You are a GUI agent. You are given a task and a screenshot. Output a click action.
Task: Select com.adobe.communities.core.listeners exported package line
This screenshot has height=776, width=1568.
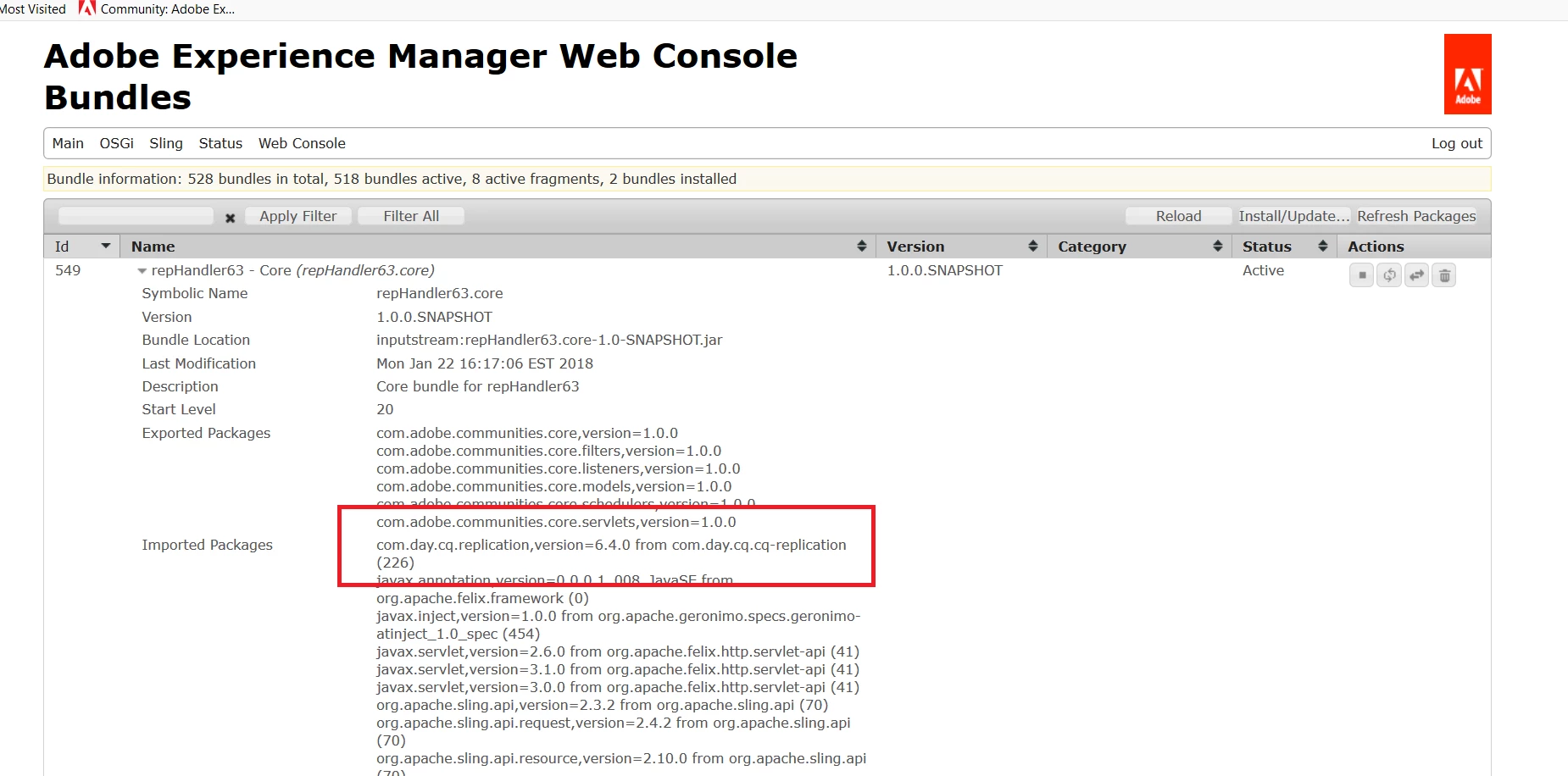[558, 468]
